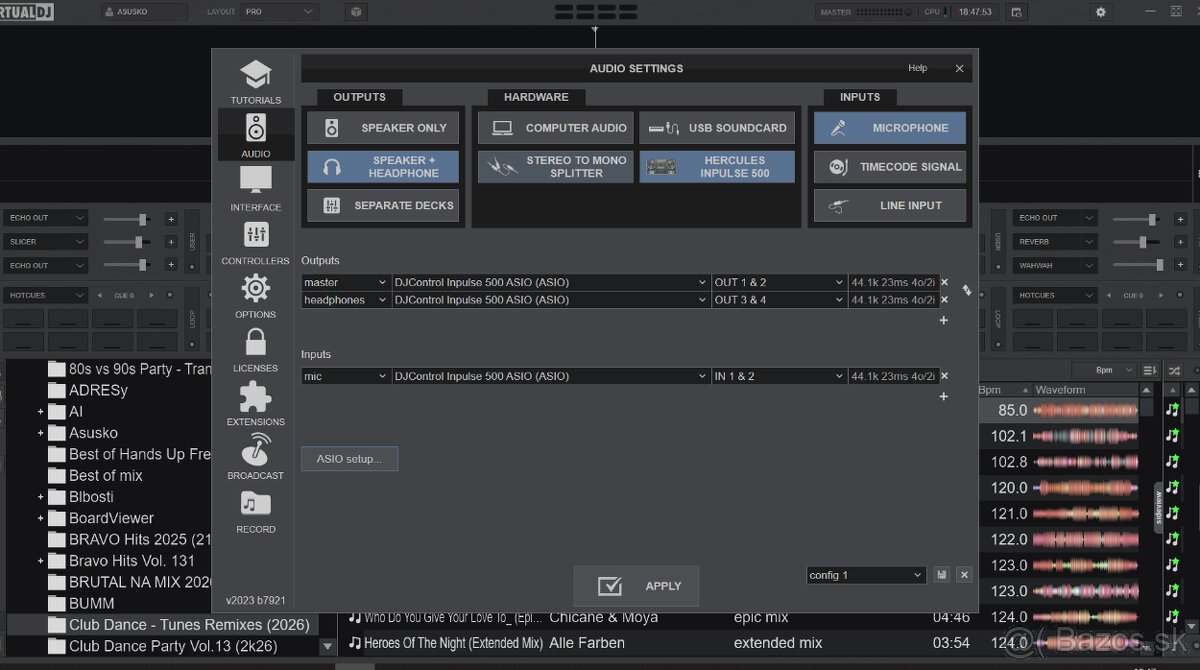Screen dimensions: 1200x670
Task: Select Heroes Of The Night track row
Action: pyautogui.click(x=660, y=643)
